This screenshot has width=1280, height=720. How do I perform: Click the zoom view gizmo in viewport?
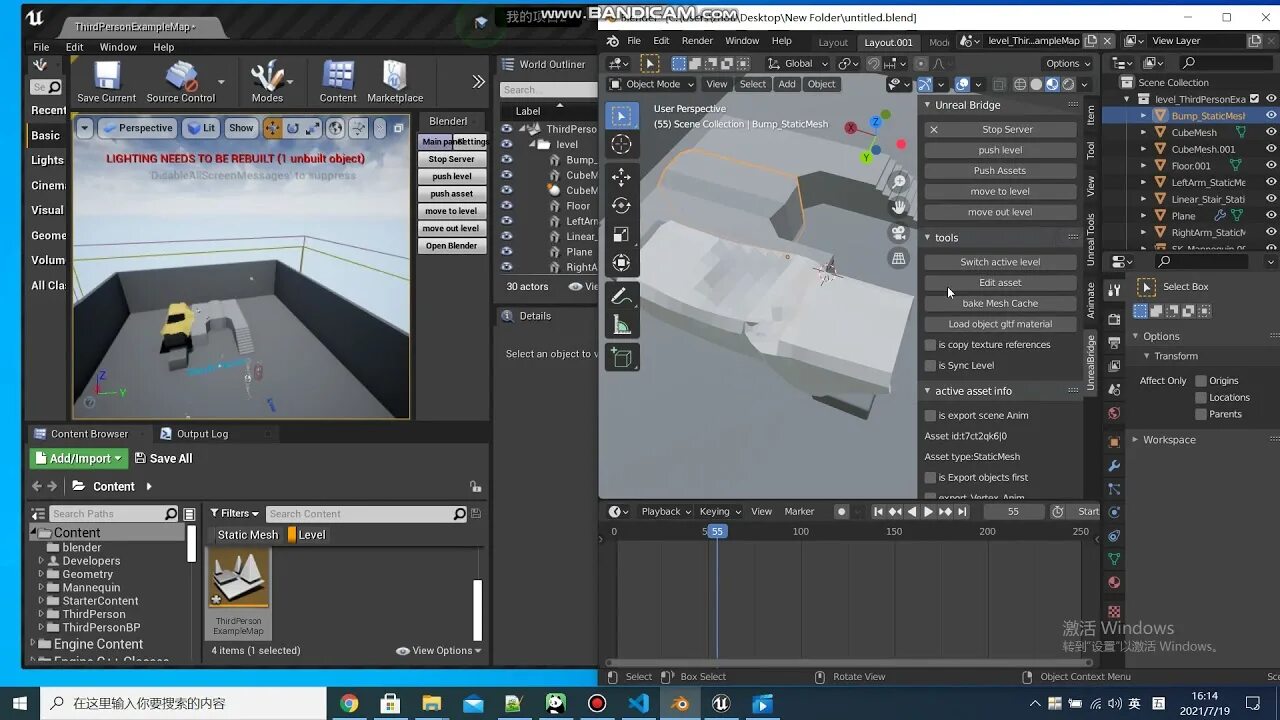point(899,181)
